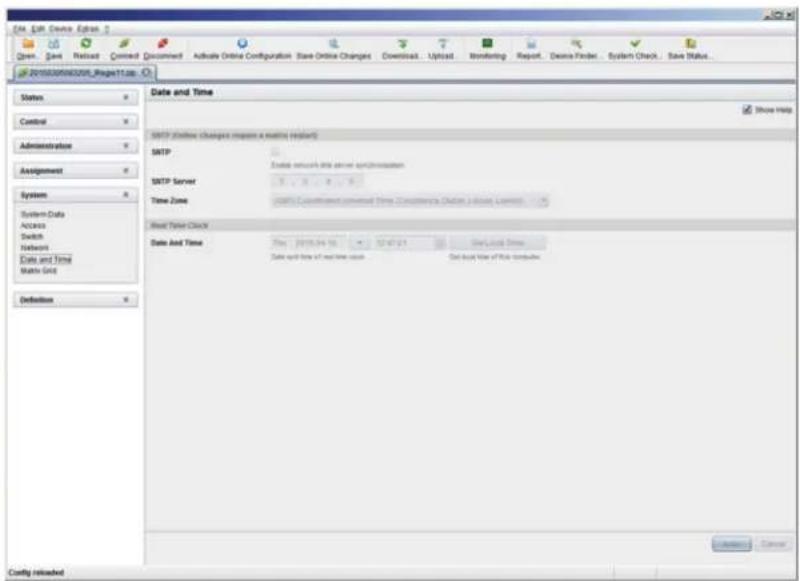Viewport: 800px width, 581px height.
Task: Select System Data in the sidebar
Action: click(x=42, y=214)
